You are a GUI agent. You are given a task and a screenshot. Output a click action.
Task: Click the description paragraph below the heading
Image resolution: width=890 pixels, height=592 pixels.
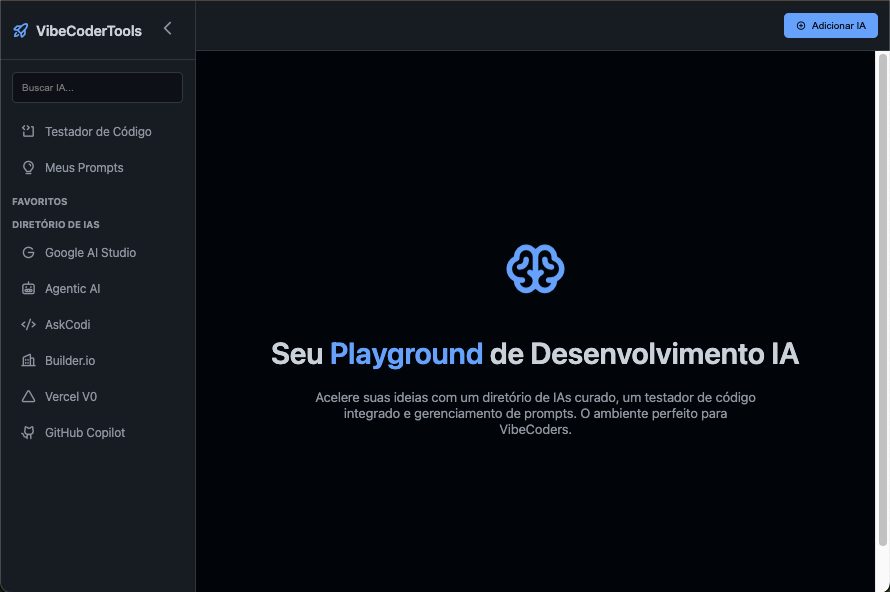[x=535, y=413]
